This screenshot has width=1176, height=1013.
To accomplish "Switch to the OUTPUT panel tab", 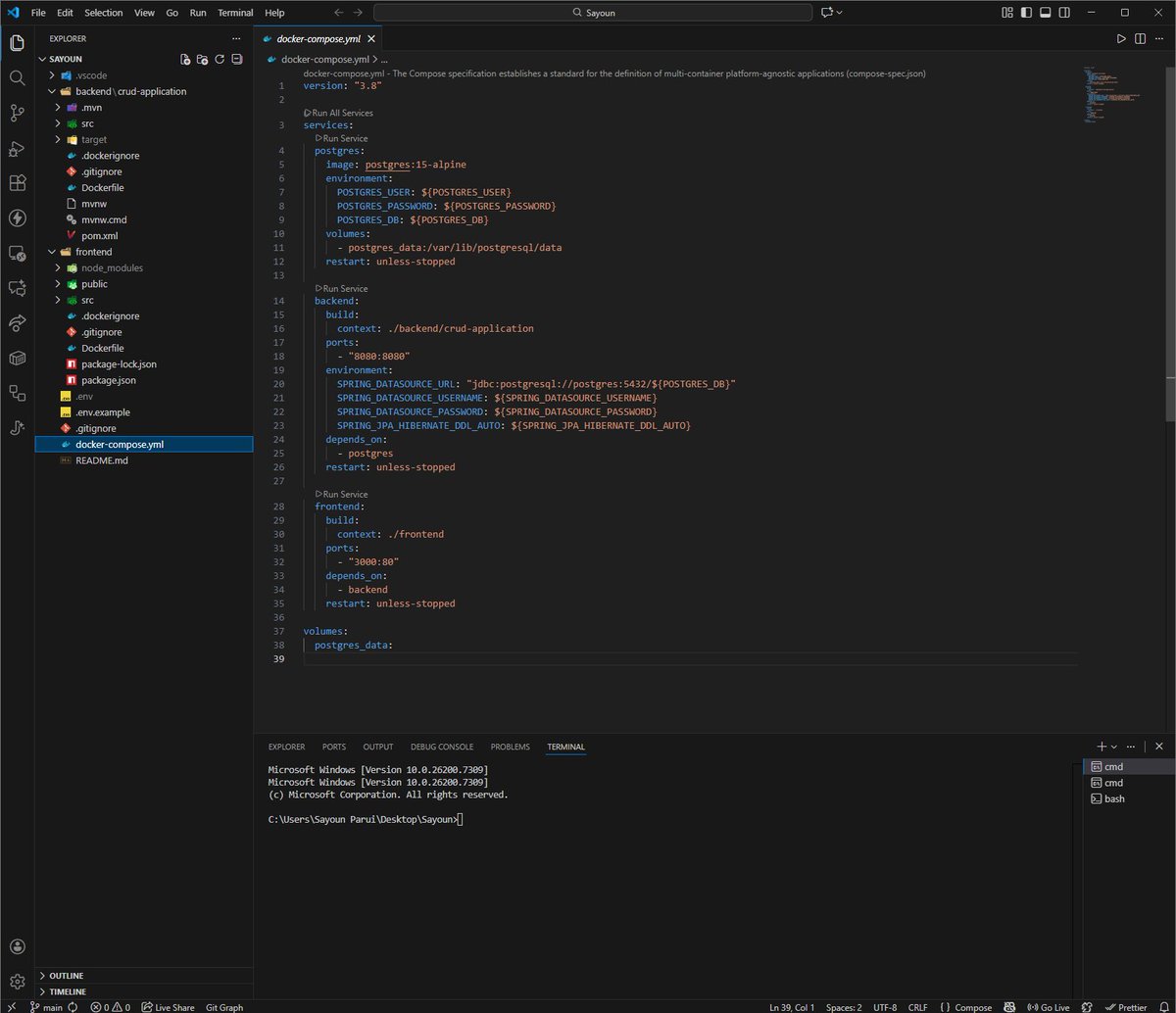I will 378,747.
